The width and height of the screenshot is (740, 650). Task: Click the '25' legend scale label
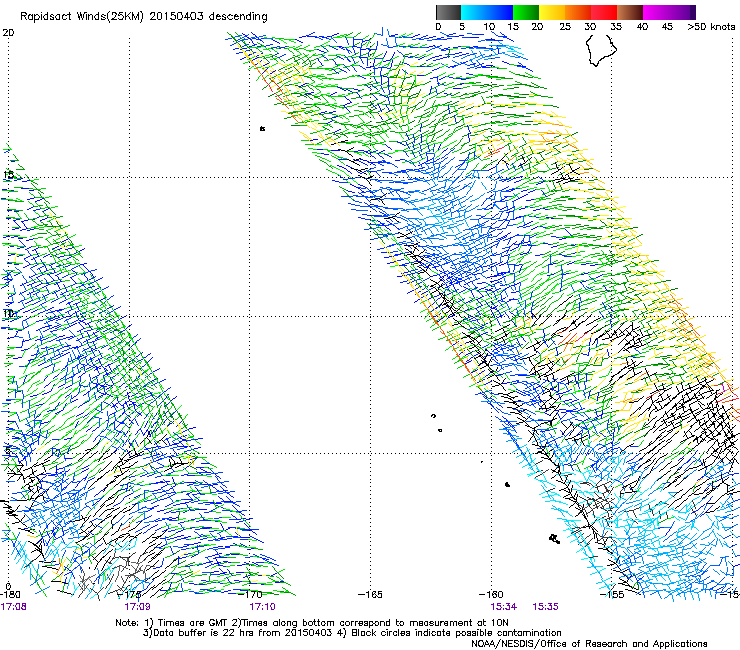point(565,27)
